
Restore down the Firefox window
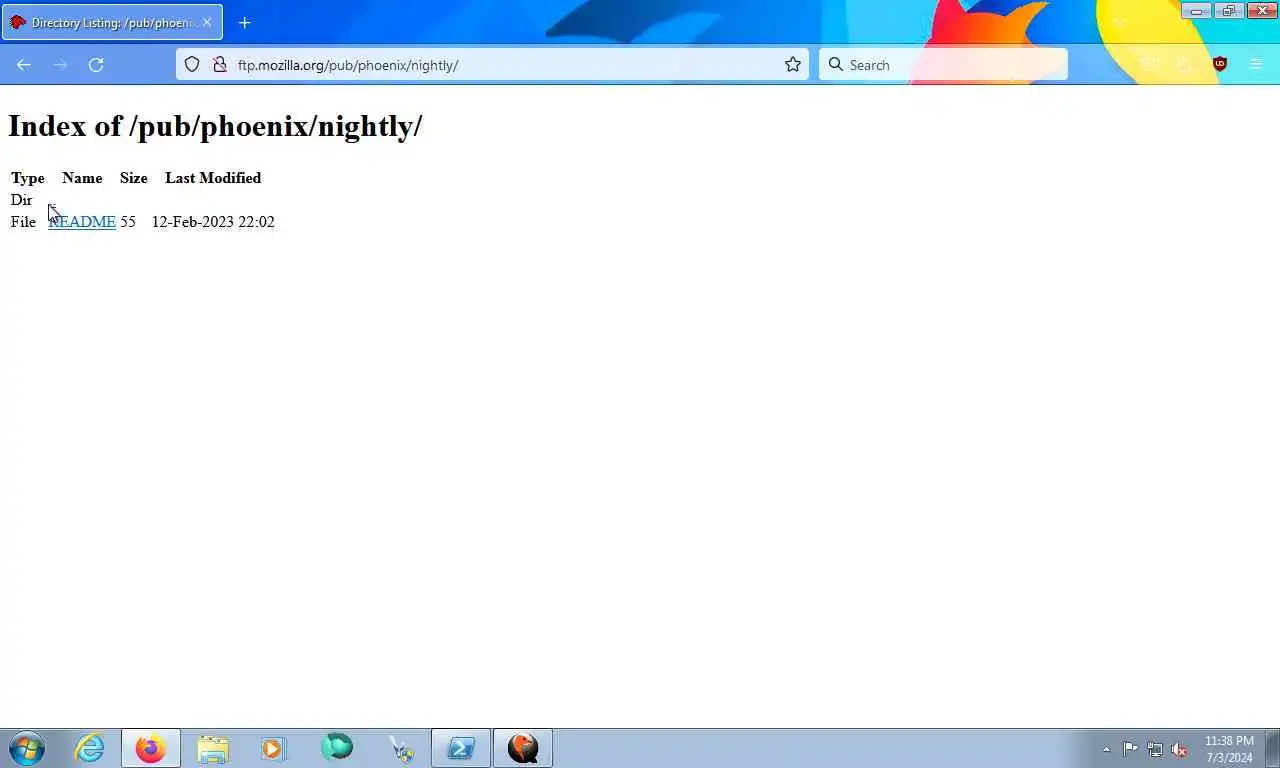pyautogui.click(x=1229, y=11)
